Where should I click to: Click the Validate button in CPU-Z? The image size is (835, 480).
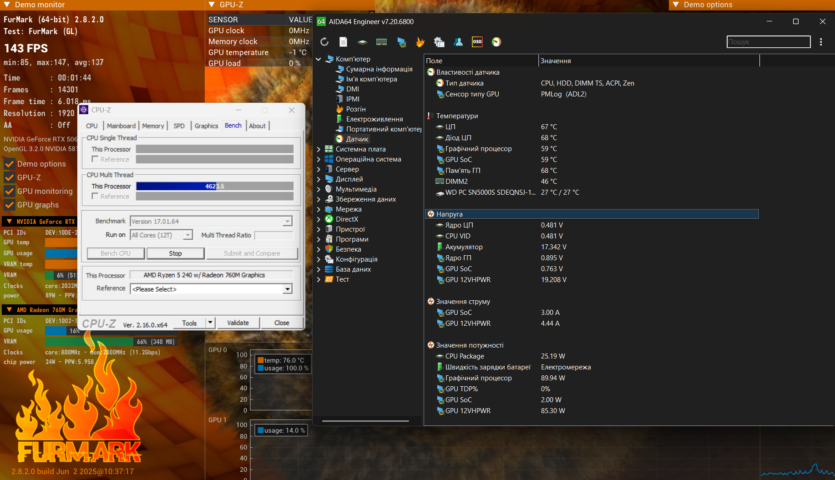pyautogui.click(x=238, y=323)
